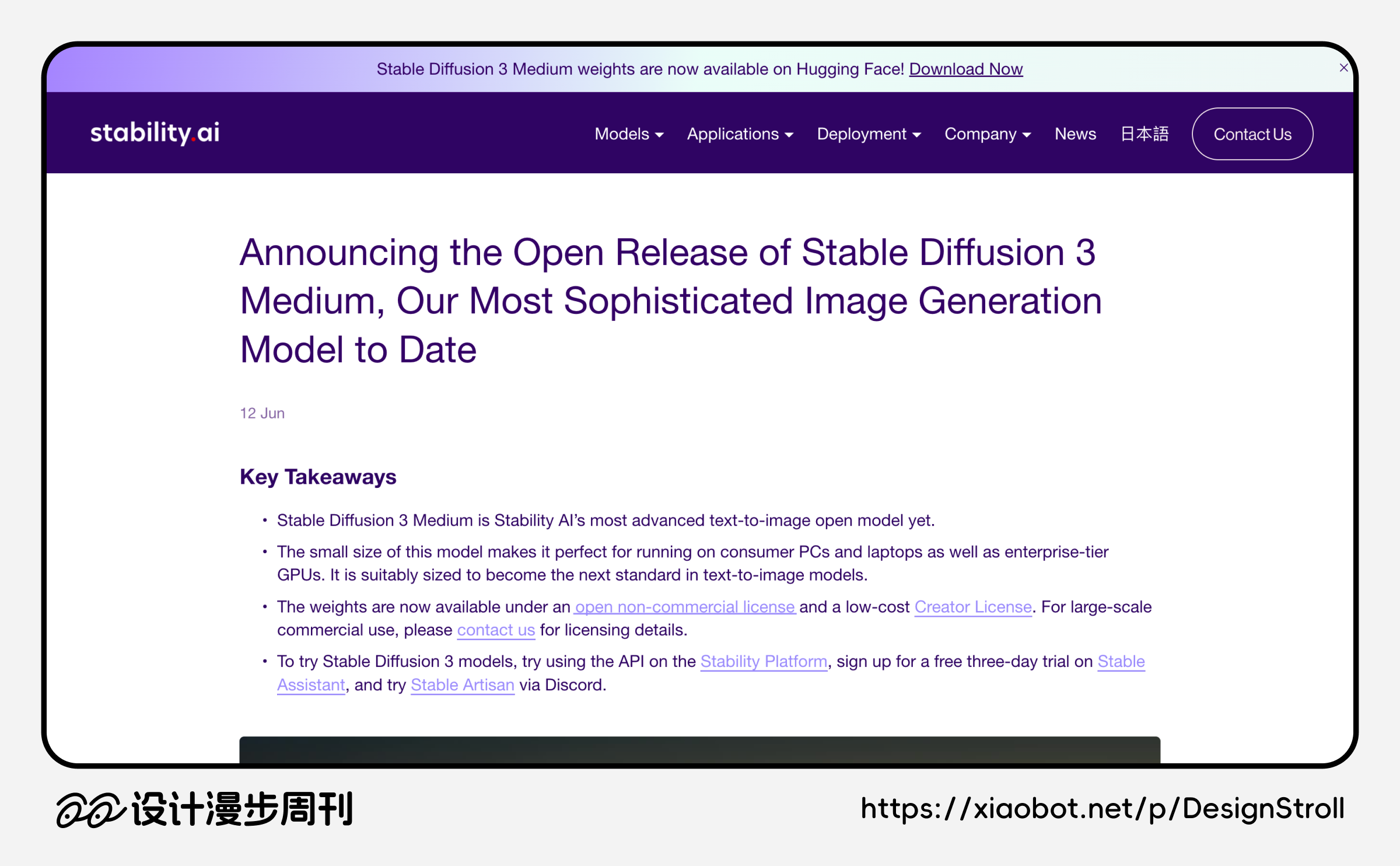The height and width of the screenshot is (866, 1400).
Task: Open the Stable Assistant link
Action: (x=1121, y=662)
